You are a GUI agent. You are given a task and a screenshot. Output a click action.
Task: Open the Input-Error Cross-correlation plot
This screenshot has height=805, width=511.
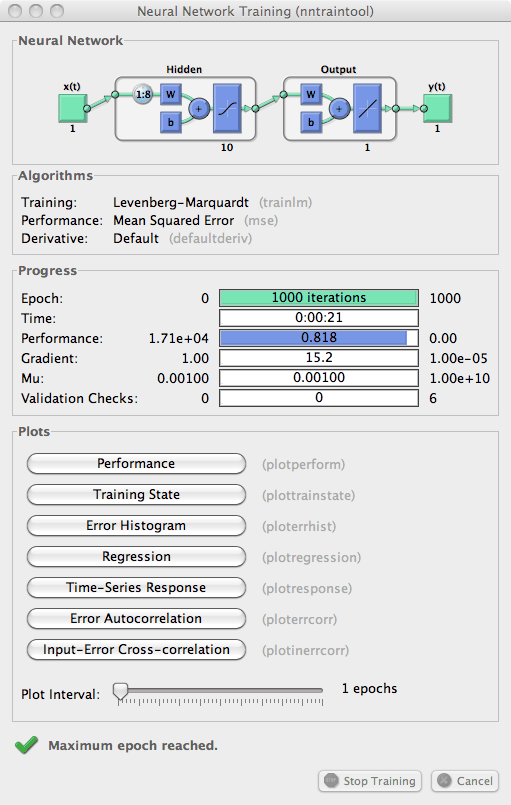coord(136,649)
